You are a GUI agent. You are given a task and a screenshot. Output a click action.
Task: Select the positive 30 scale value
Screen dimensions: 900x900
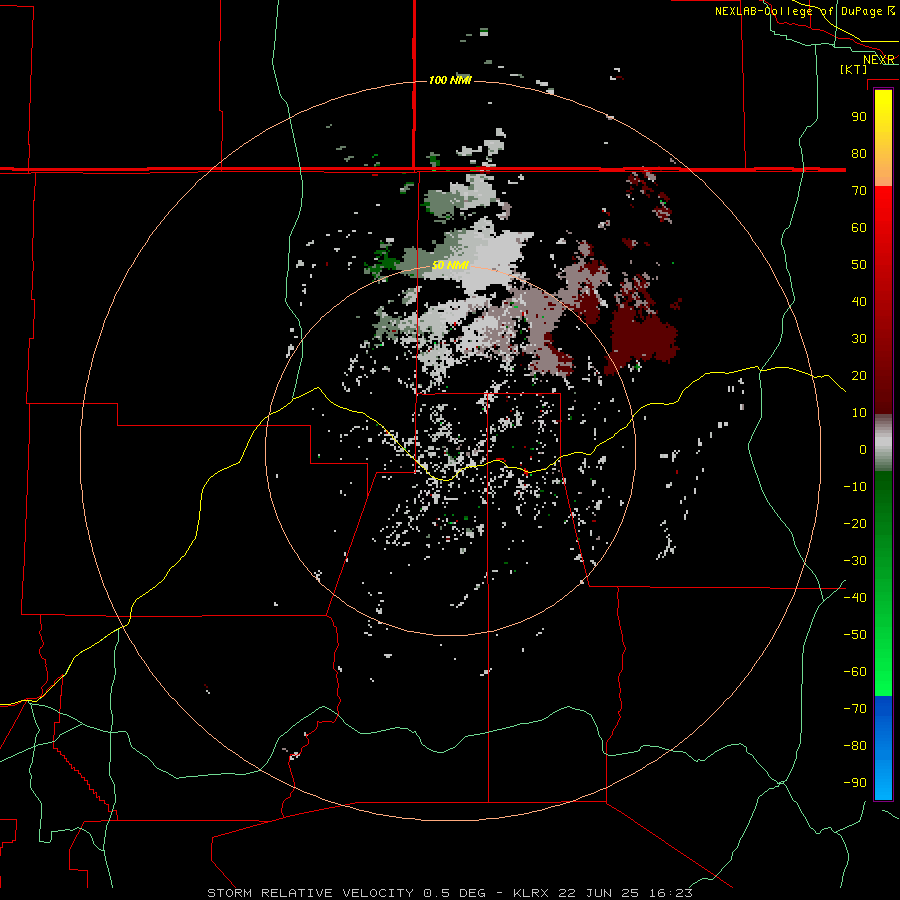(859, 339)
